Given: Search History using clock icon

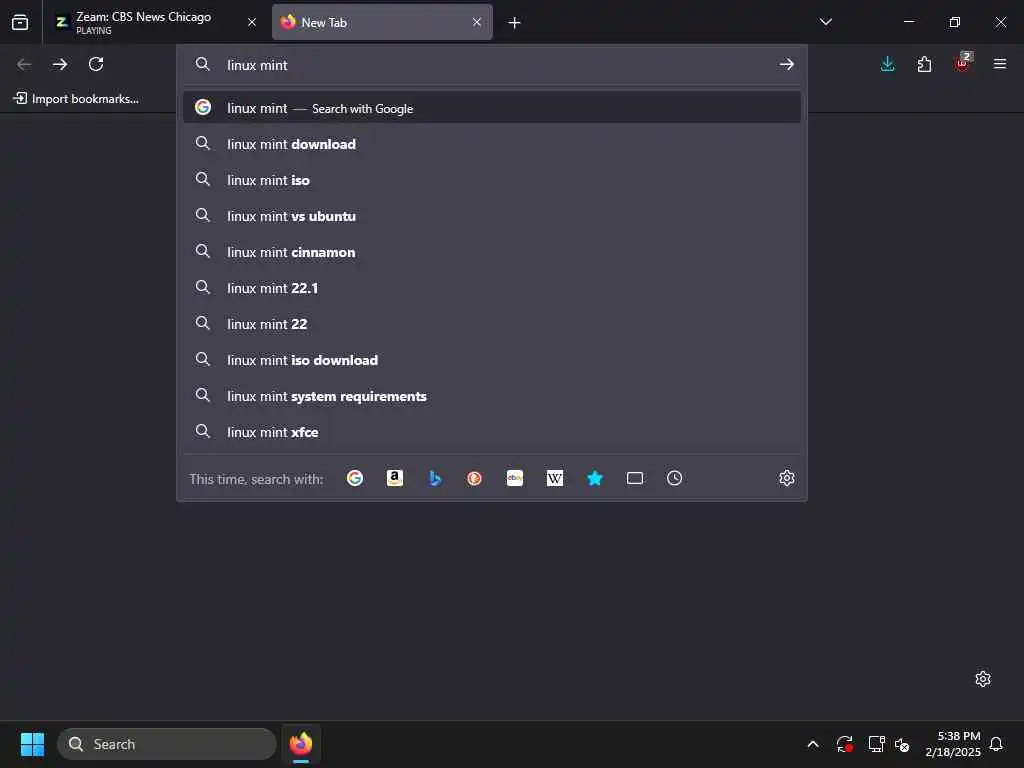Looking at the screenshot, I should click(x=675, y=478).
